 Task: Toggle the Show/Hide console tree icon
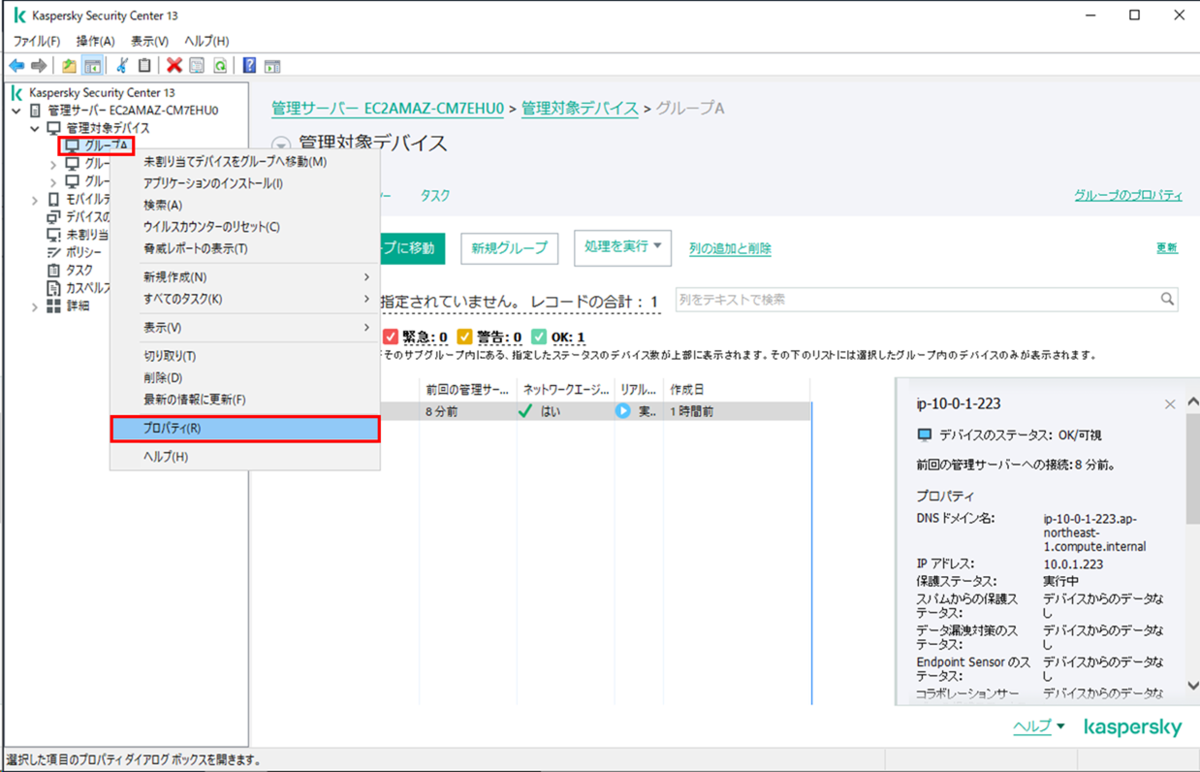(91, 65)
